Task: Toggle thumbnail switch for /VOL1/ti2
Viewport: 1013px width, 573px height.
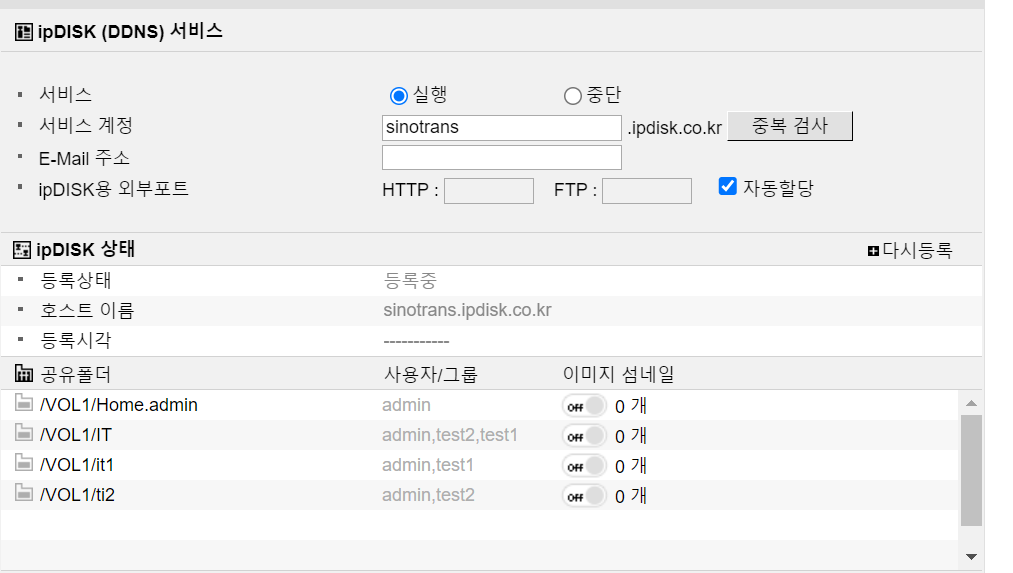Action: pos(584,495)
